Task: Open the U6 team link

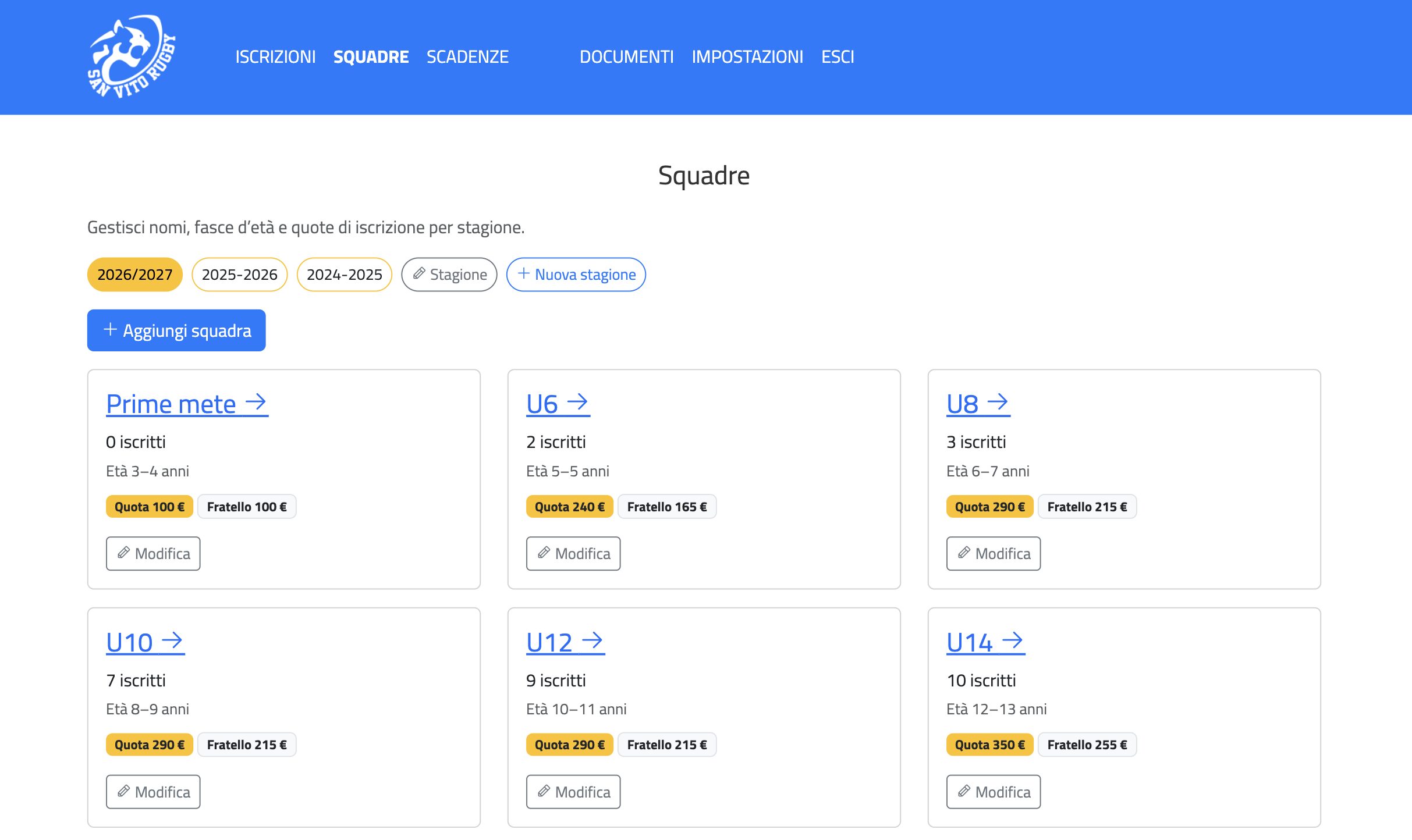Action: click(558, 404)
